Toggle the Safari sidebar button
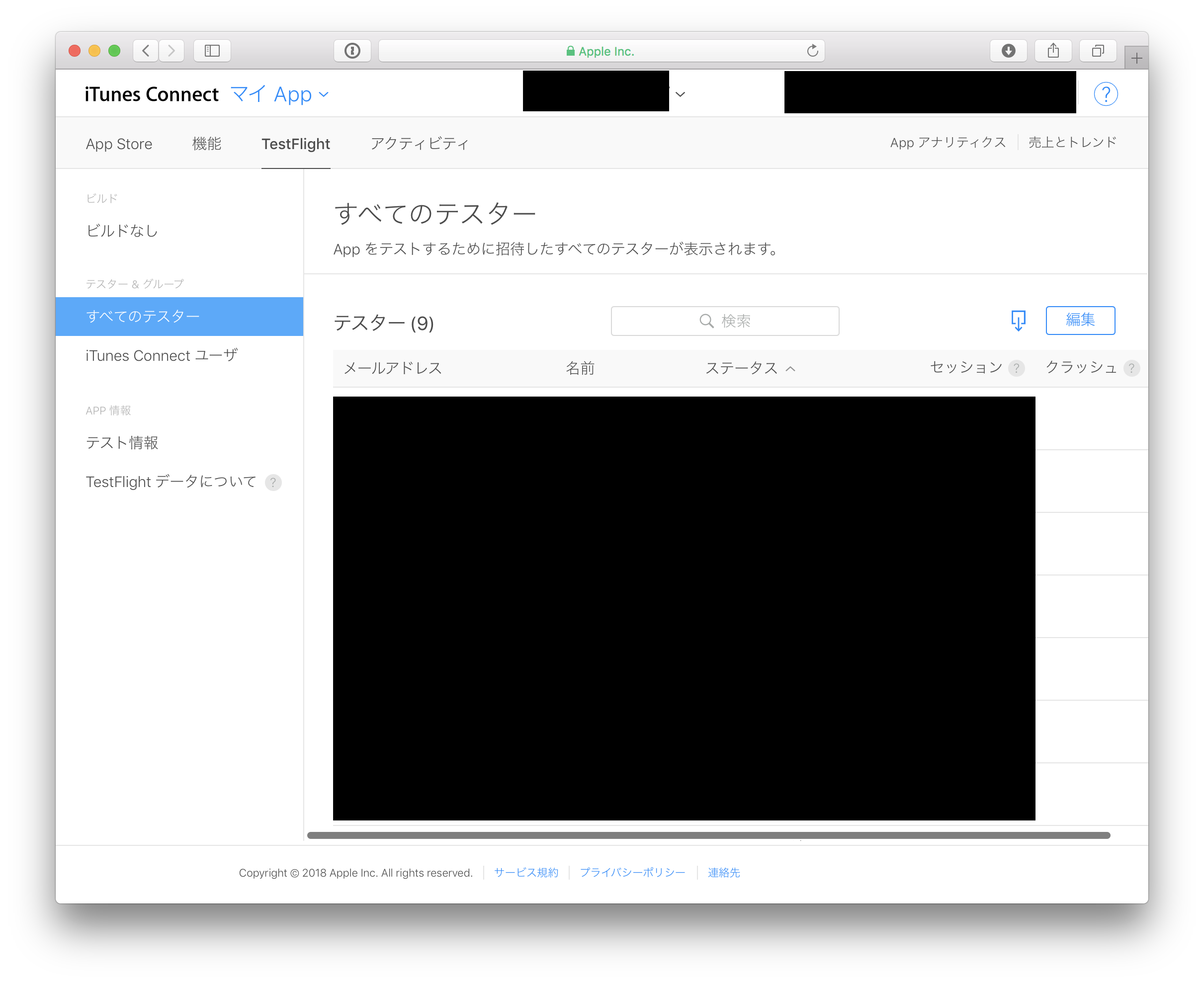 click(212, 50)
